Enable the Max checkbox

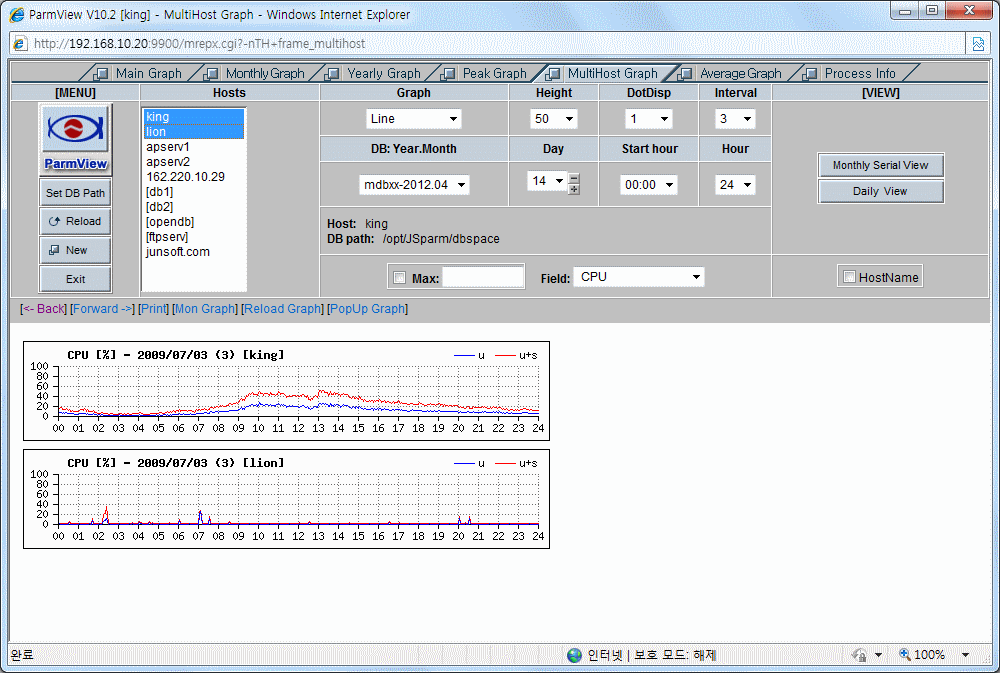[400, 278]
